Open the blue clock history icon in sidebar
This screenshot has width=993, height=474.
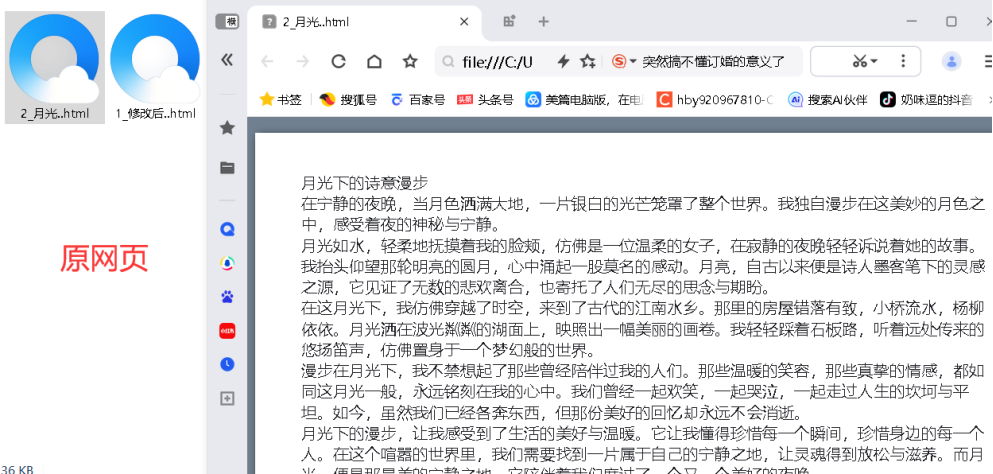coord(227,364)
